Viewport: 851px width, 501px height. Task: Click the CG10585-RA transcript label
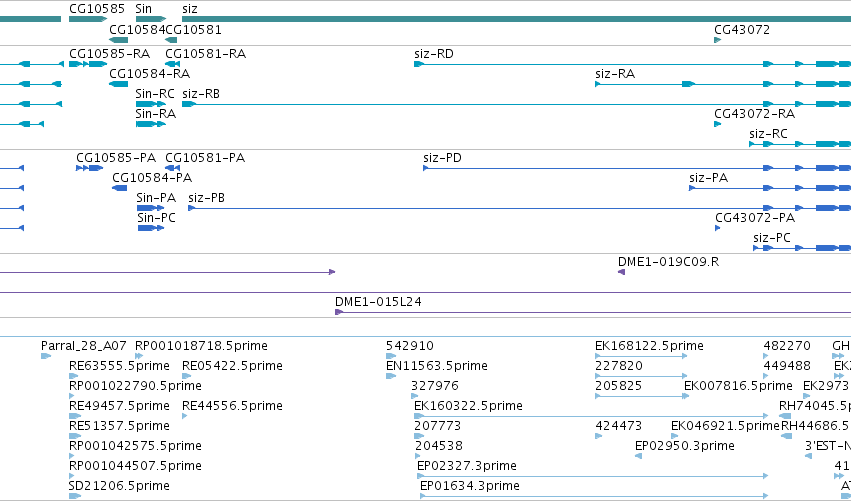pos(110,54)
